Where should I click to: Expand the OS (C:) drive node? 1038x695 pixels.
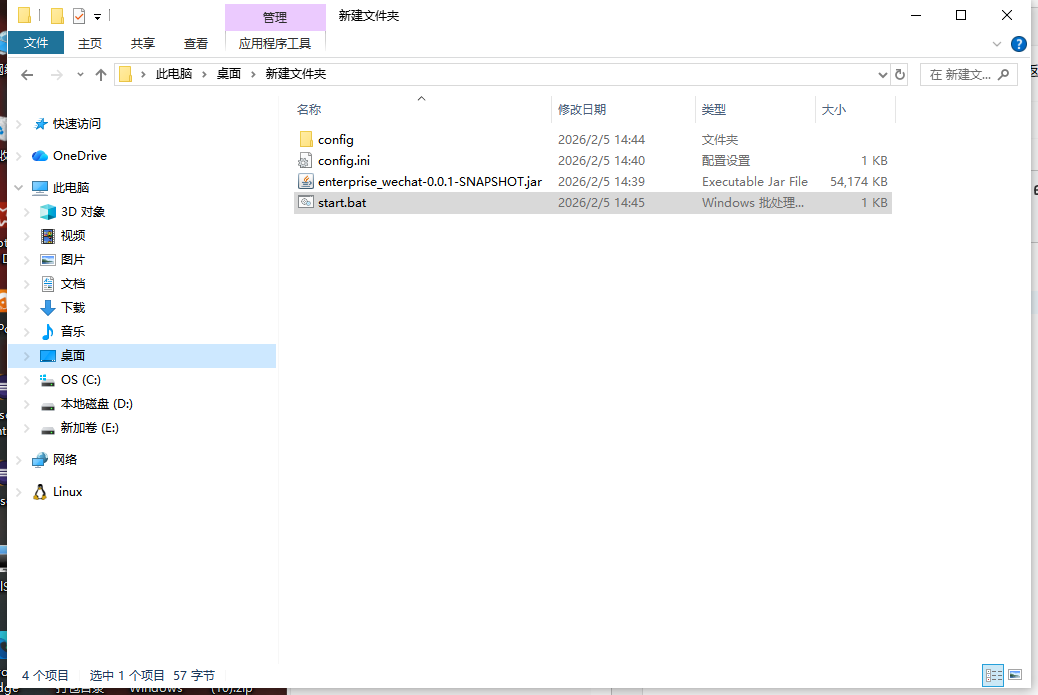click(27, 380)
